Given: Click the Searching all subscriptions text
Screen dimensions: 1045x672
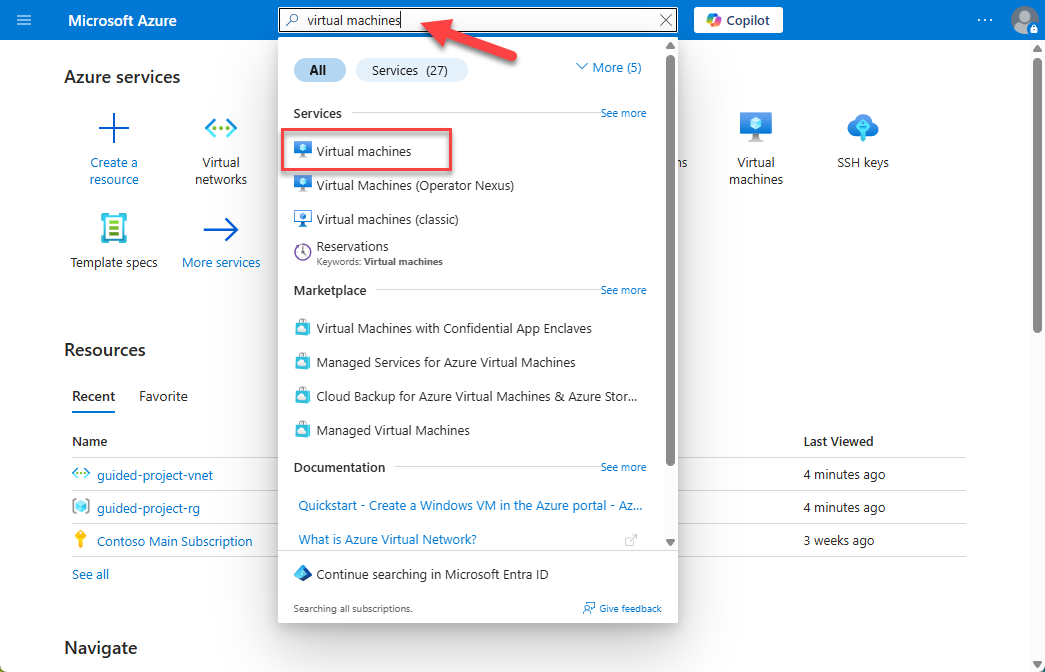Looking at the screenshot, I should 353,609.
